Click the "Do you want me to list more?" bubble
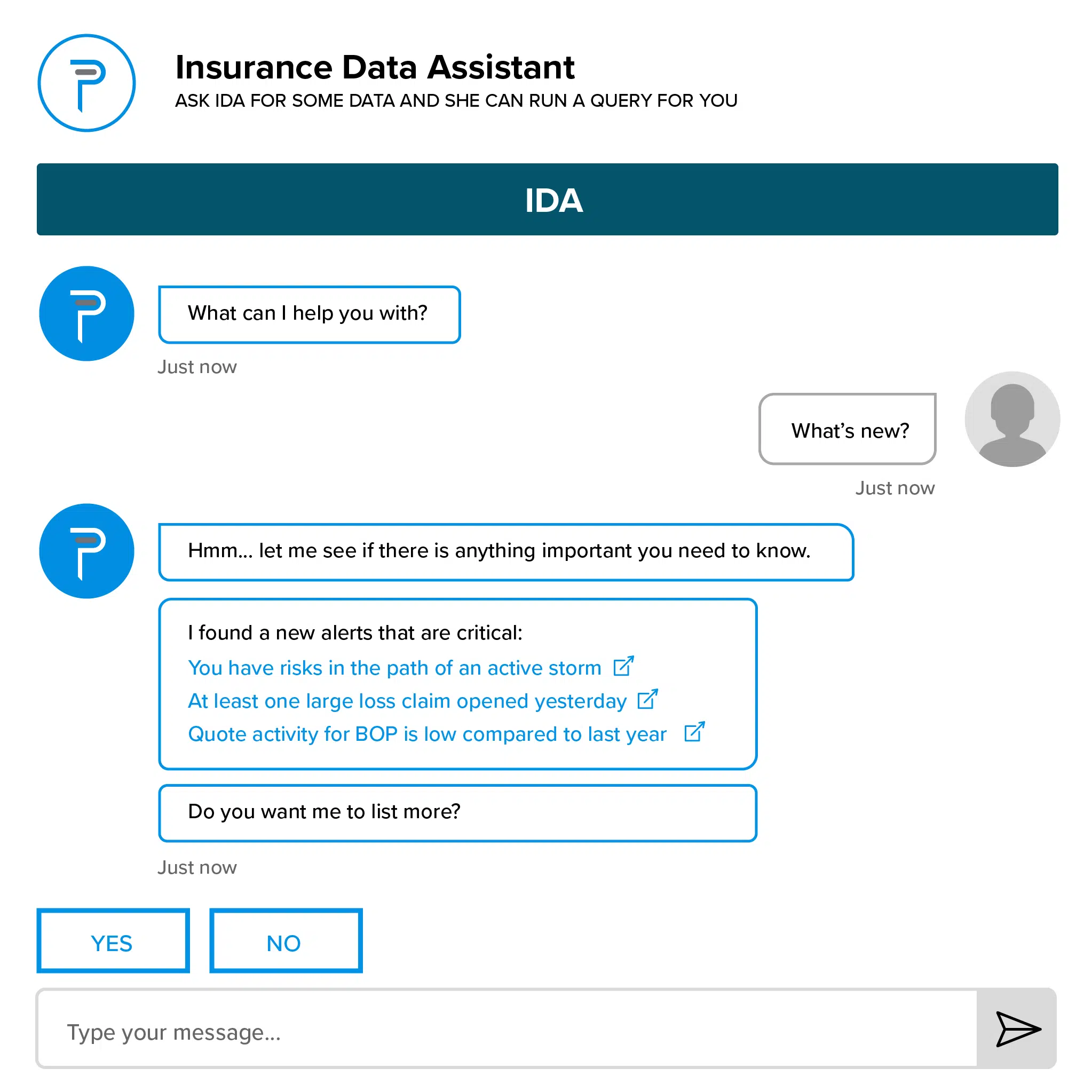This screenshot has height=1092, width=1092. click(457, 812)
